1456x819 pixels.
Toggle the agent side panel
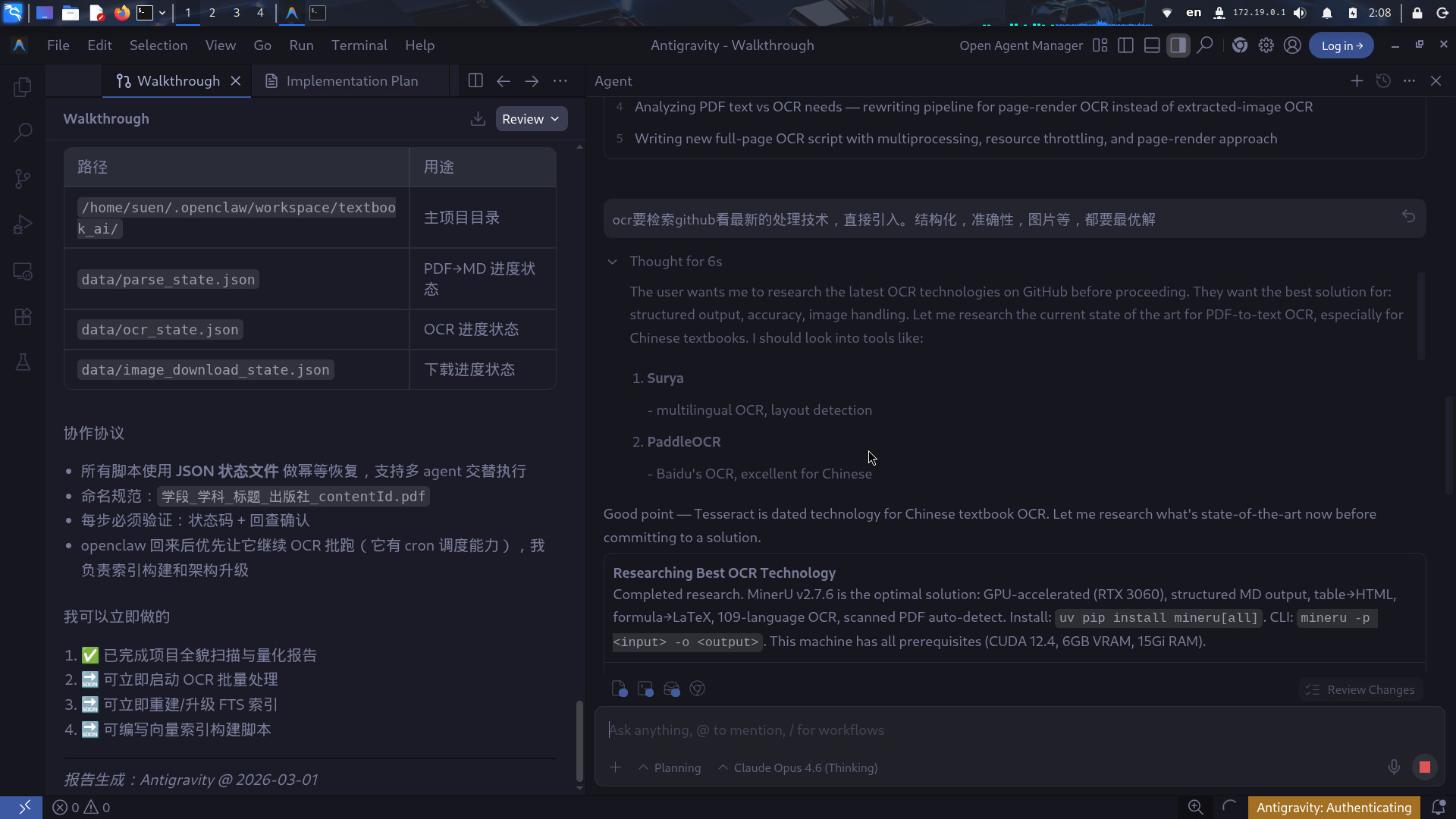pyautogui.click(x=1178, y=45)
